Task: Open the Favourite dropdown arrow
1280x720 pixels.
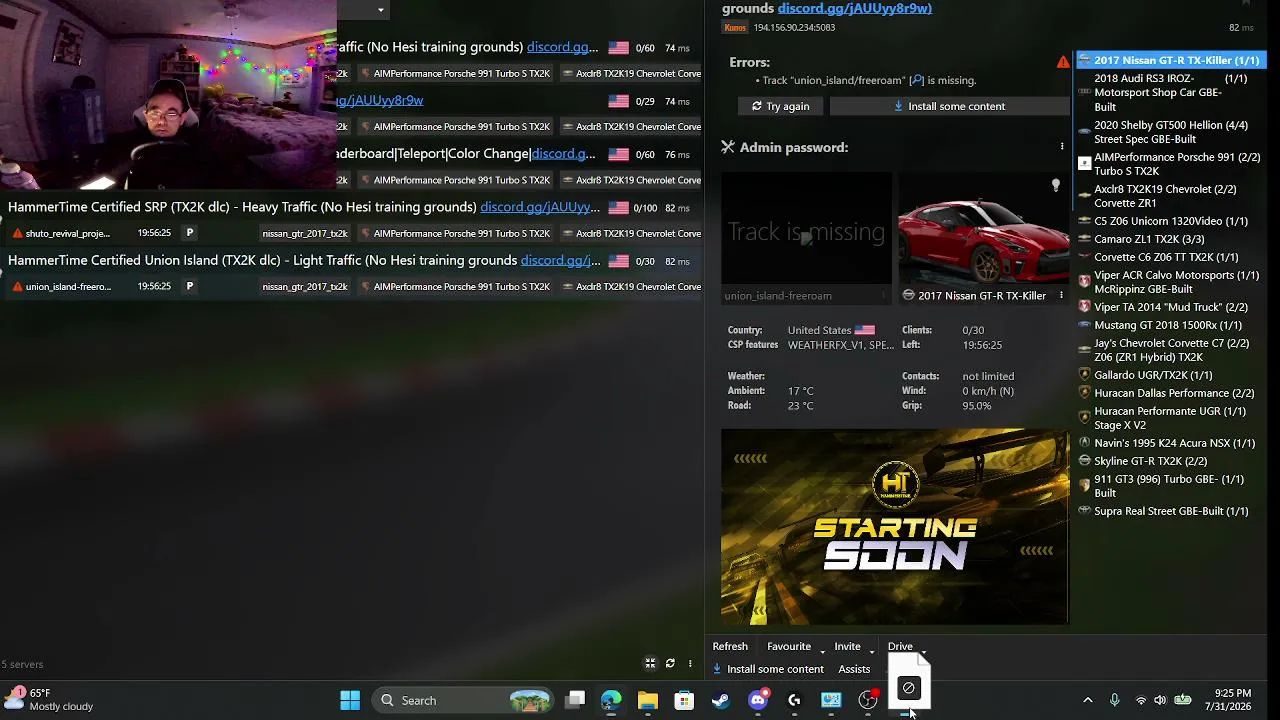Action: [x=822, y=651]
